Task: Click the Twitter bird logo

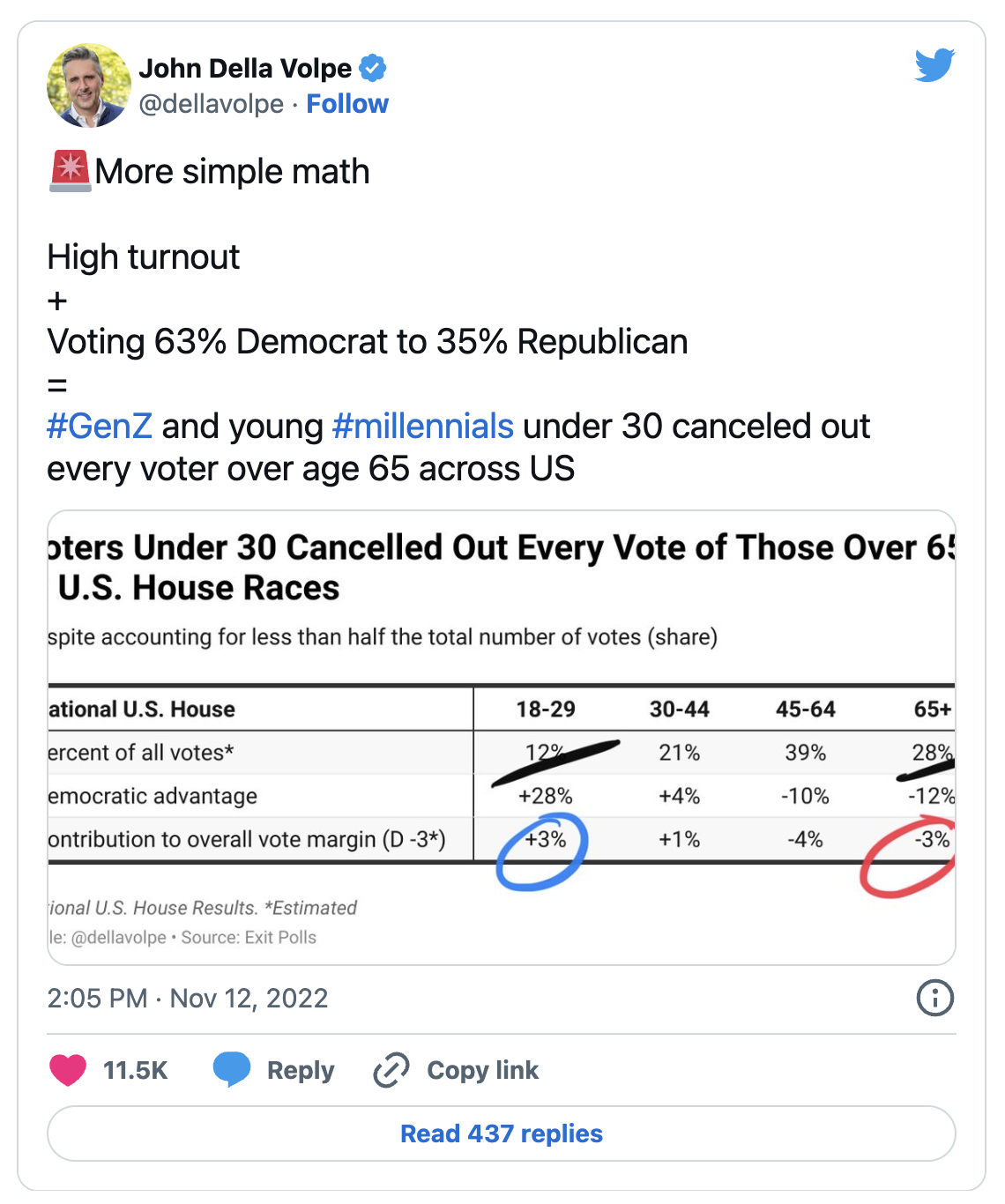Action: click(x=934, y=65)
